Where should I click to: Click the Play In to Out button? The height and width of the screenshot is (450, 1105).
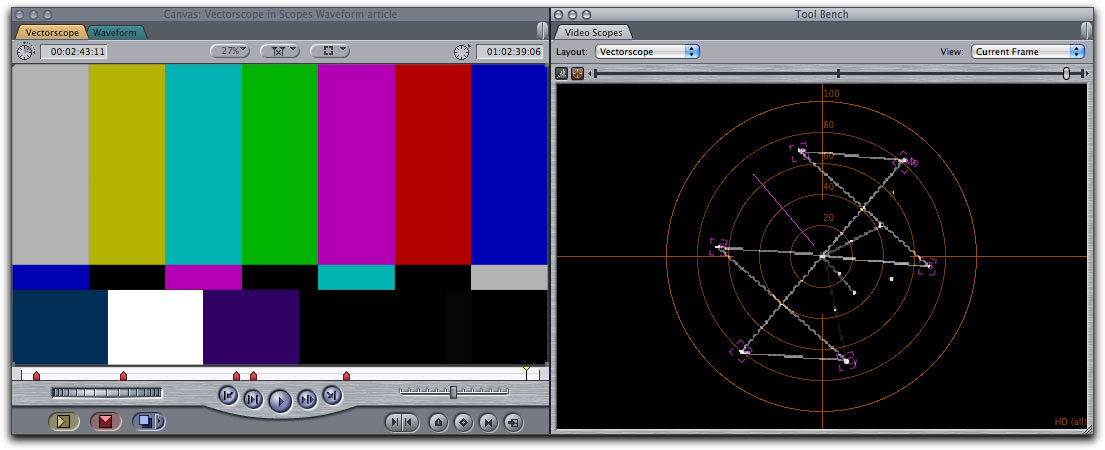tap(253, 399)
